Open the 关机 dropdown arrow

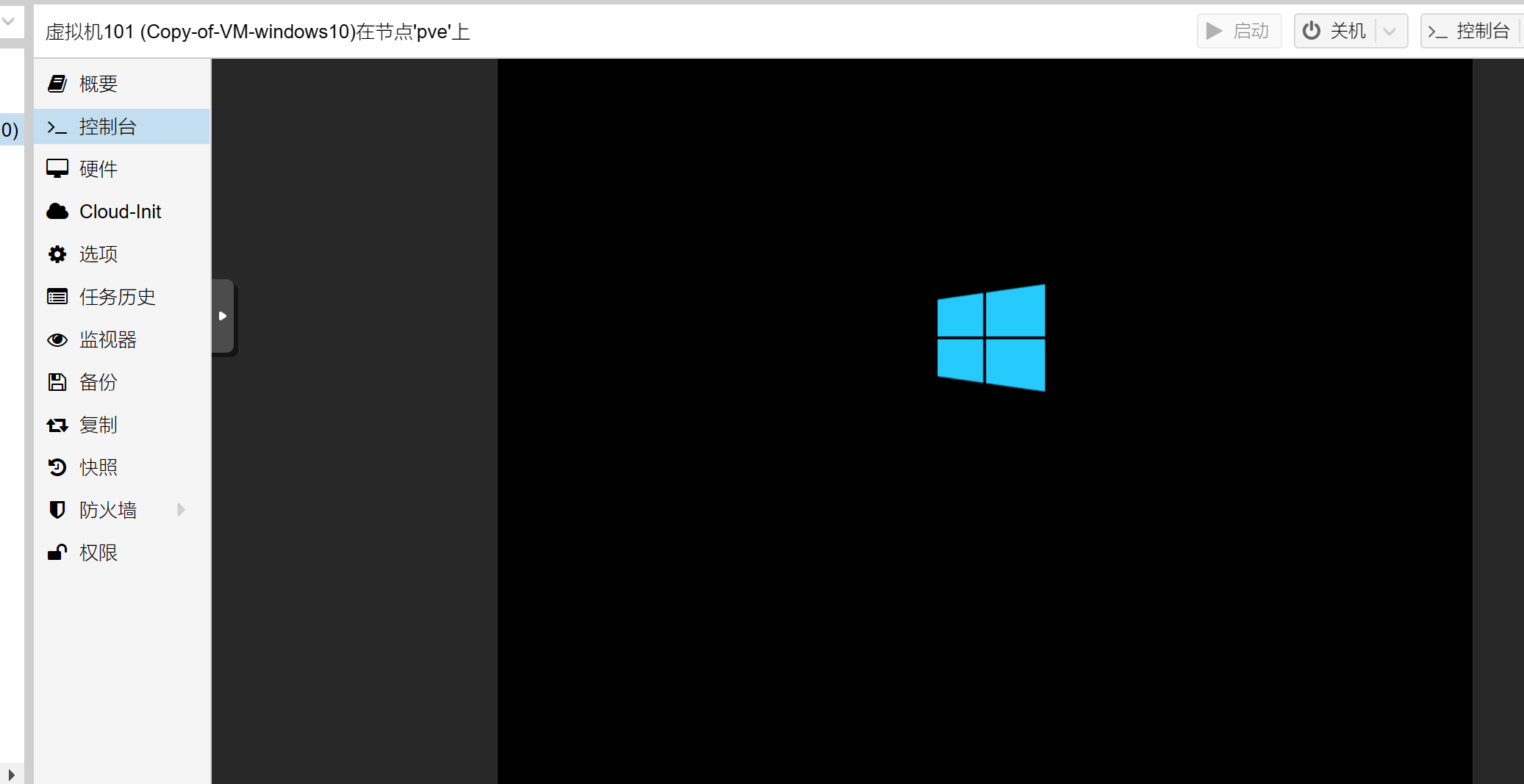tap(1390, 31)
